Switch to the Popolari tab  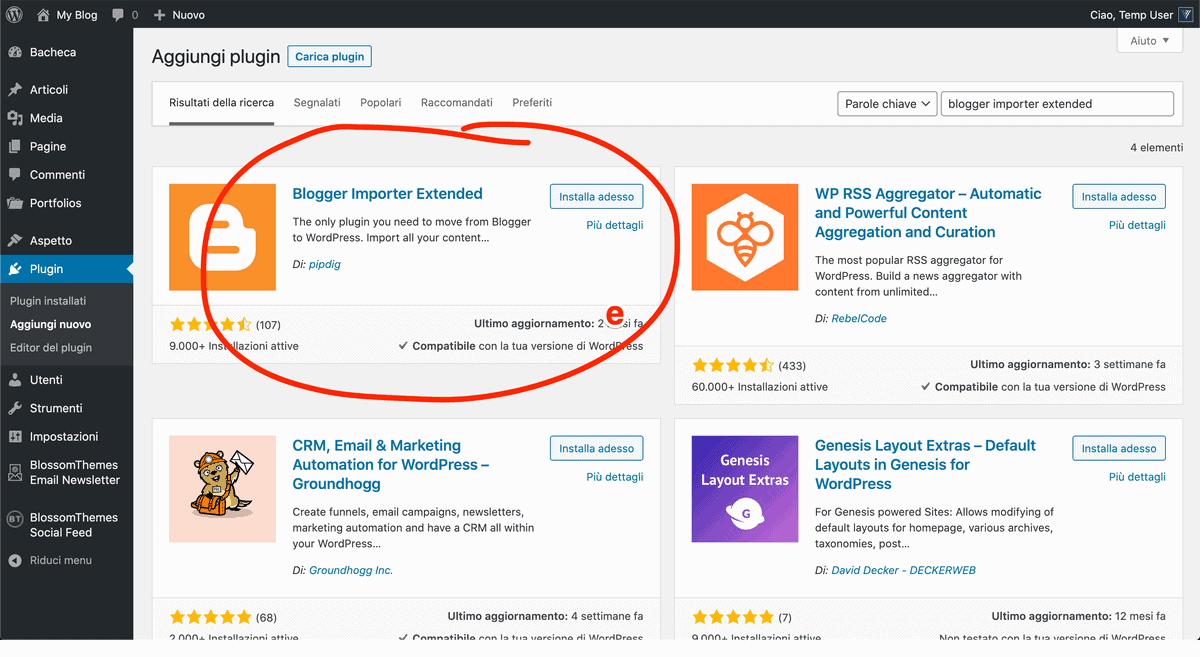click(x=381, y=103)
